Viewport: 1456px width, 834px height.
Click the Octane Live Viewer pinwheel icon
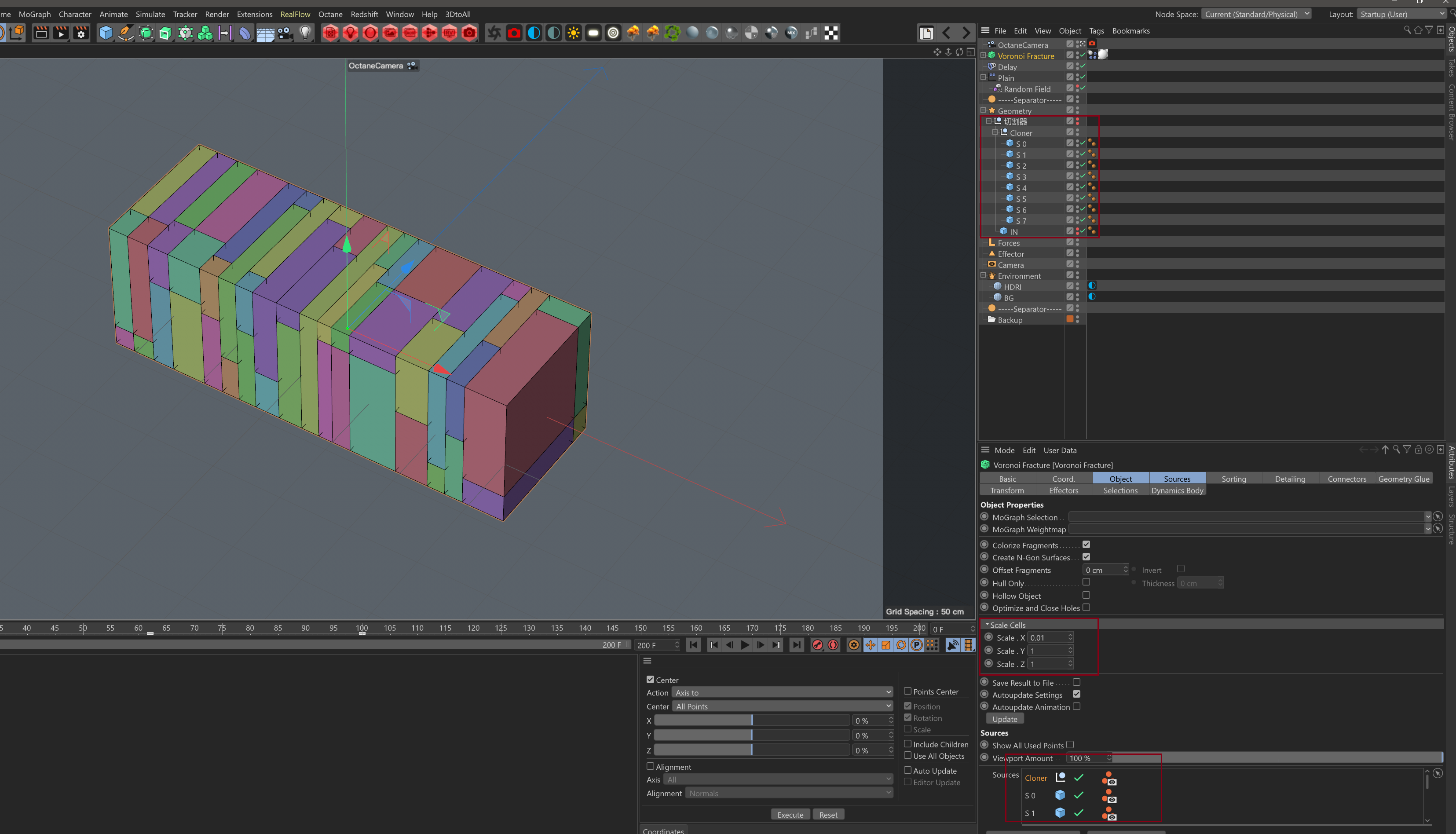pyautogui.click(x=494, y=33)
